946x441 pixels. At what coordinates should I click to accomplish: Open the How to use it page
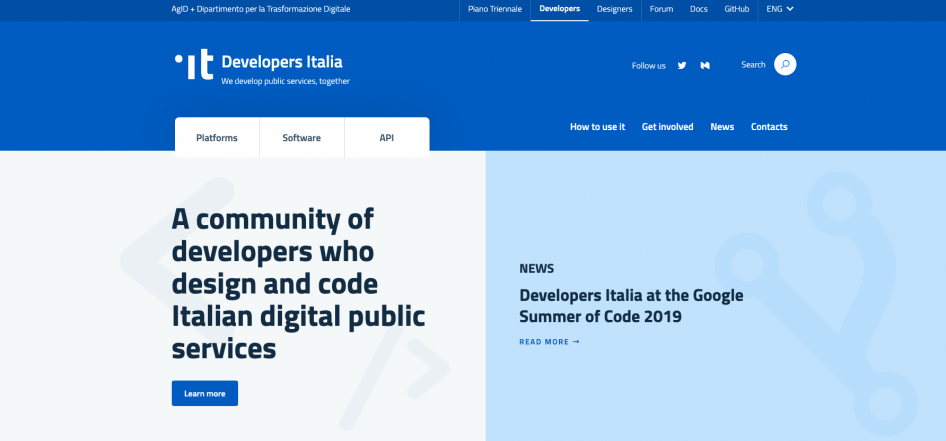pos(597,127)
